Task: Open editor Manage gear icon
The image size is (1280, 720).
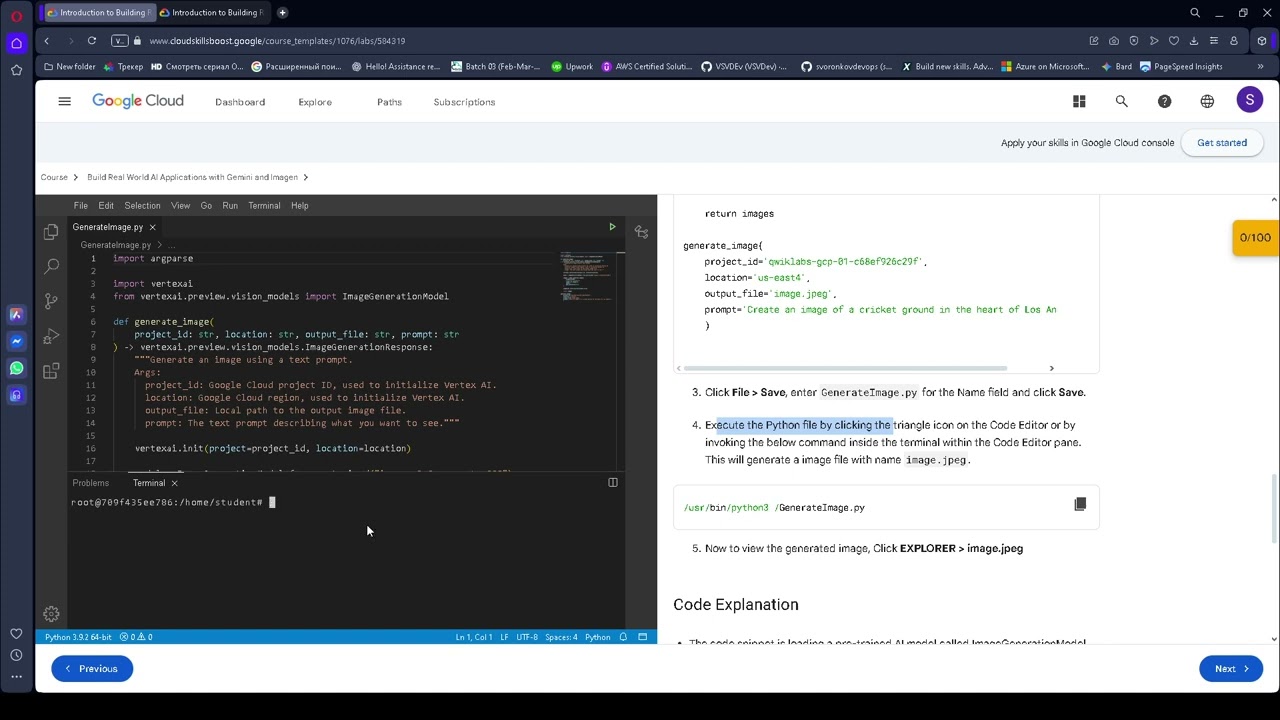Action: point(51,614)
